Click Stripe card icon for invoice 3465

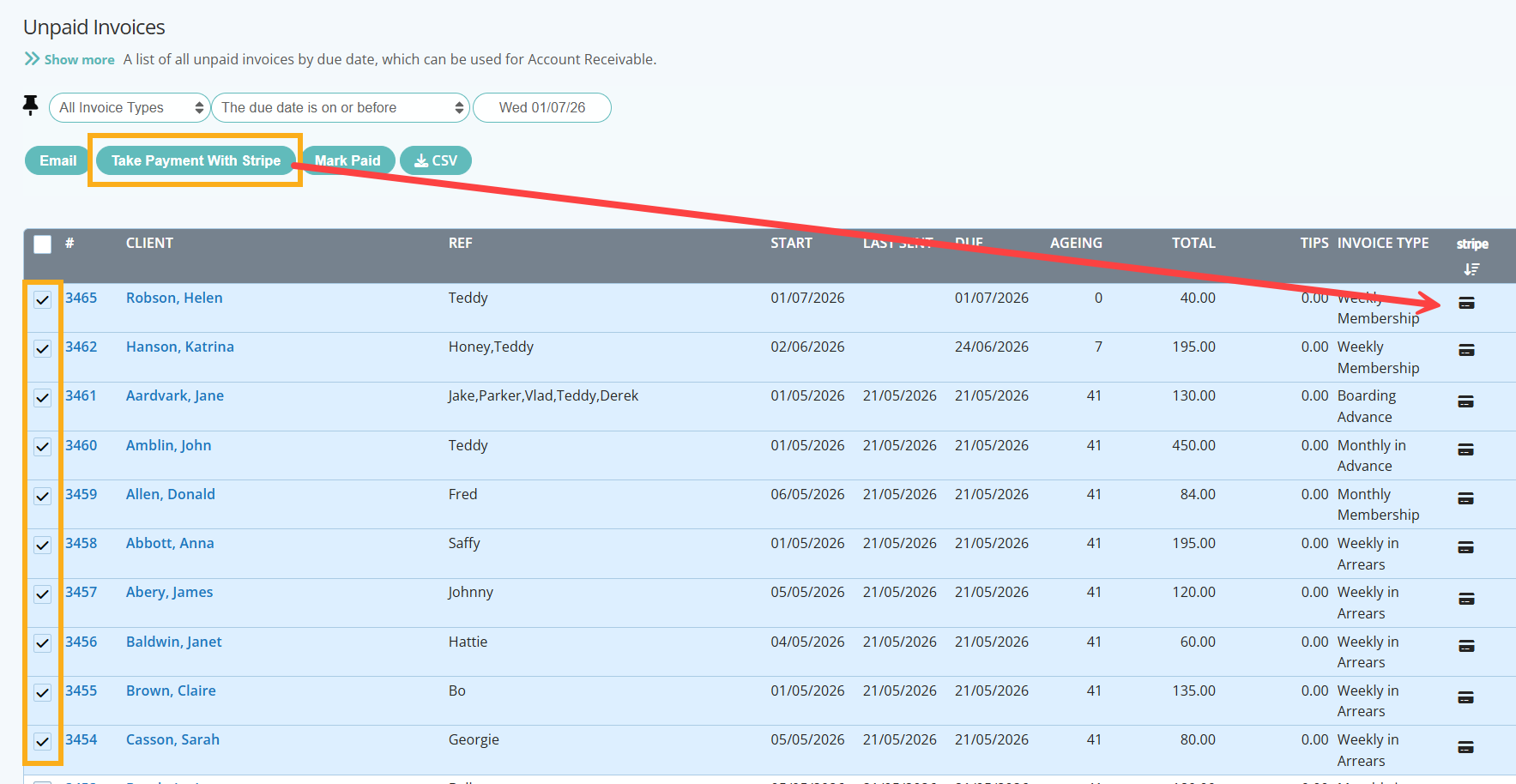pyautogui.click(x=1466, y=303)
